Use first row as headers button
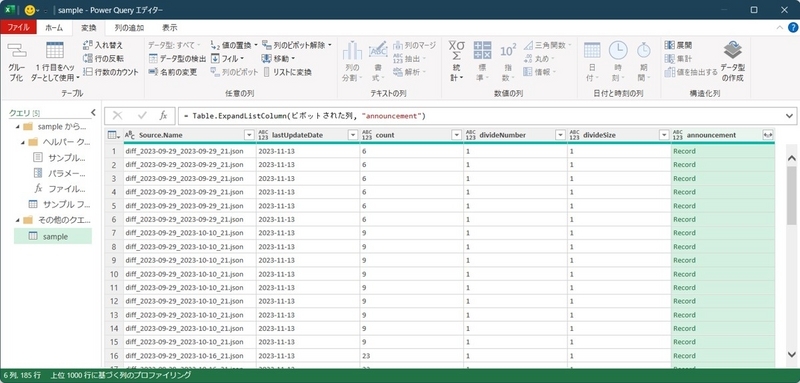The image size is (800, 383). coord(55,62)
